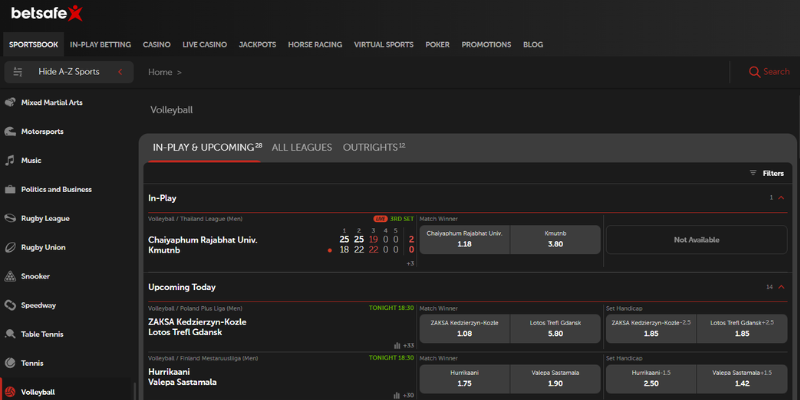Go to In-Play Betting
Screen dimensions: 800x400
[101, 44]
